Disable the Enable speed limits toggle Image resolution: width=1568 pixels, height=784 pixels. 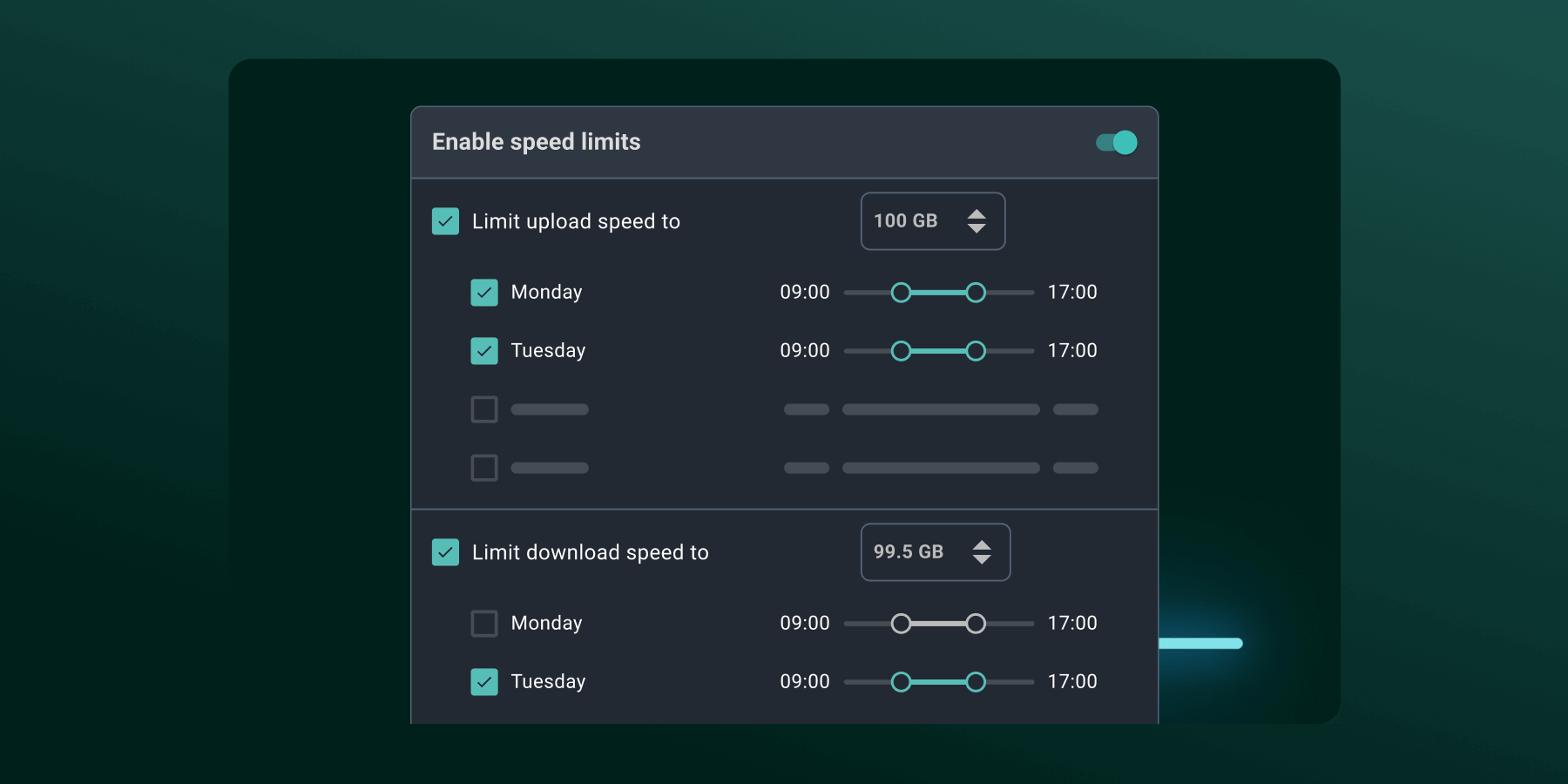click(x=1114, y=142)
